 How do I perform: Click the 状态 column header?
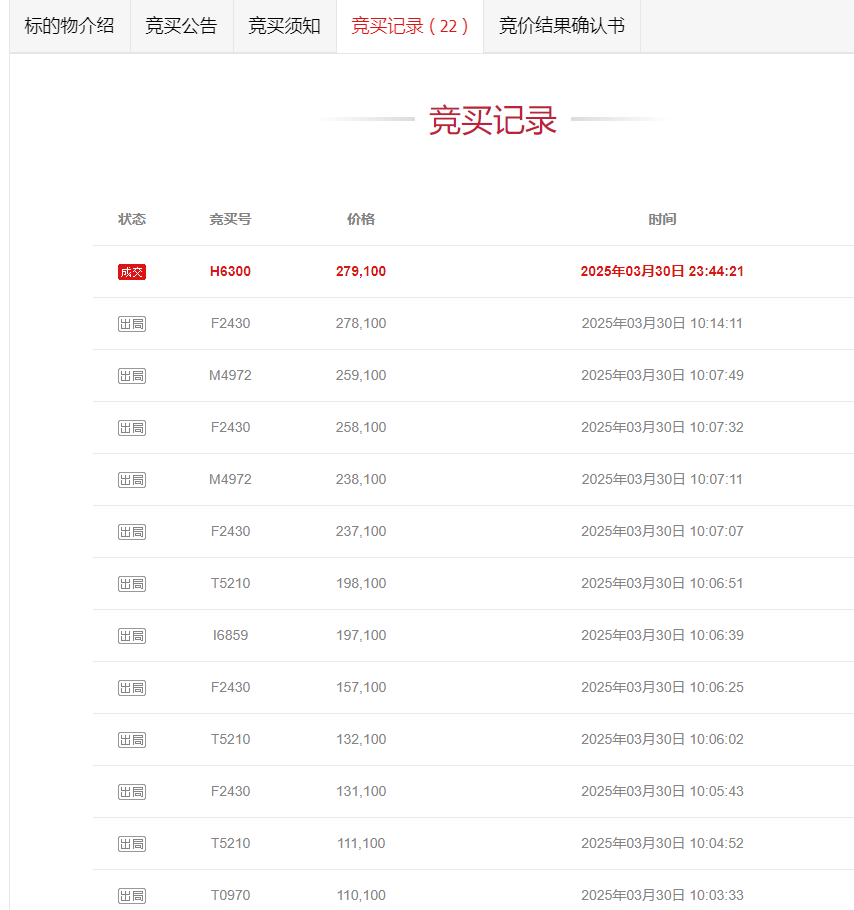[132, 219]
